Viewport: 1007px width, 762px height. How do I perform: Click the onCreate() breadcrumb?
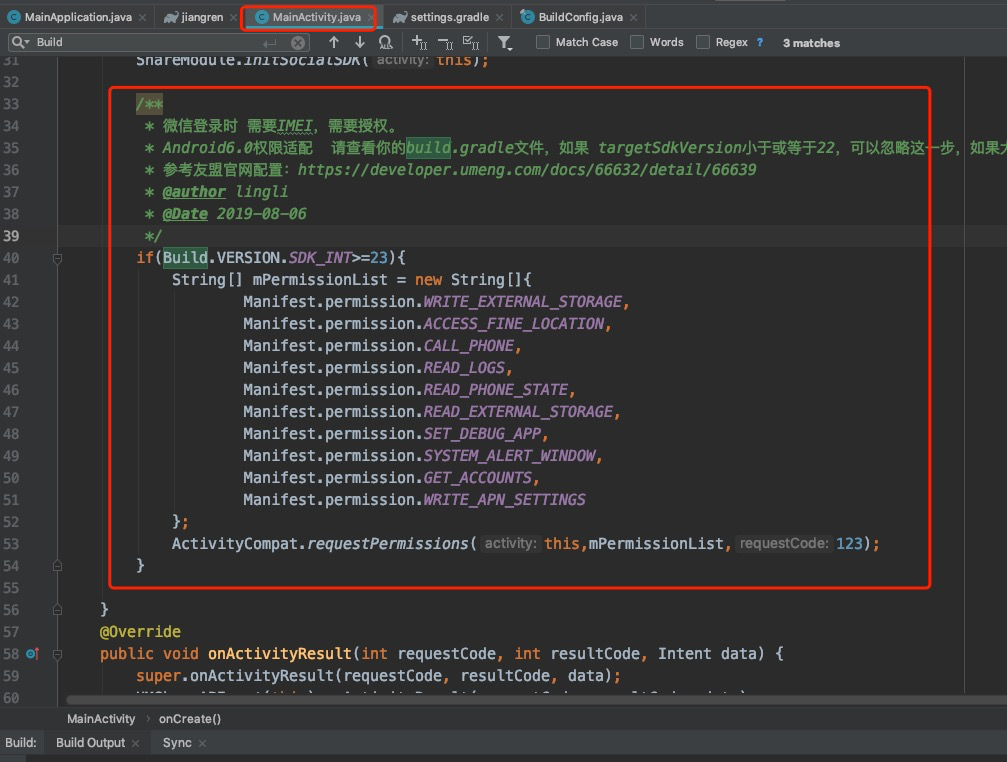coord(190,719)
